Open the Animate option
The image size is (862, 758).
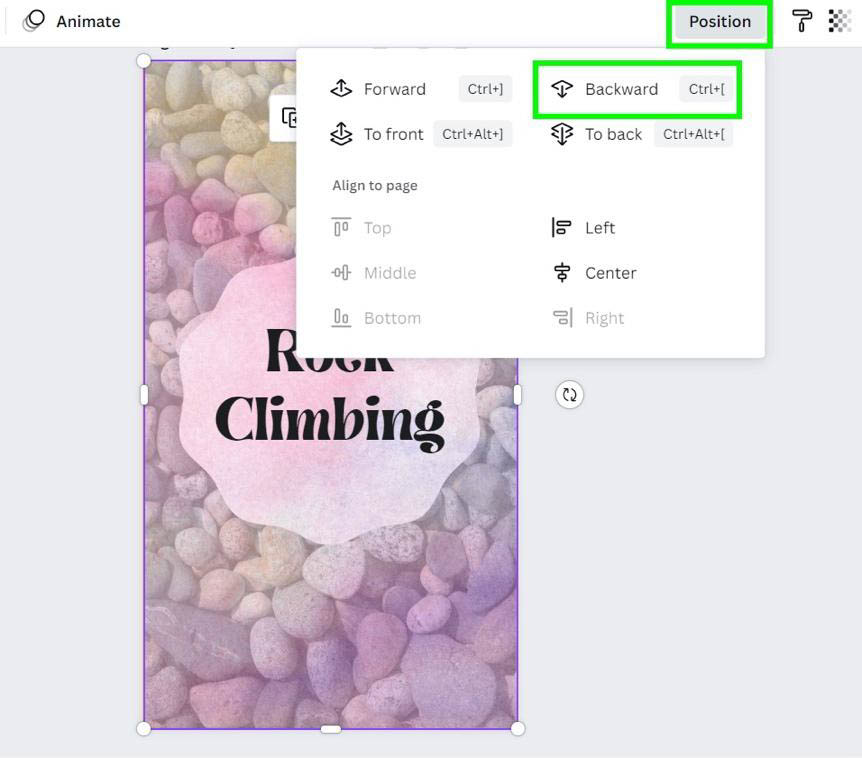(x=72, y=21)
